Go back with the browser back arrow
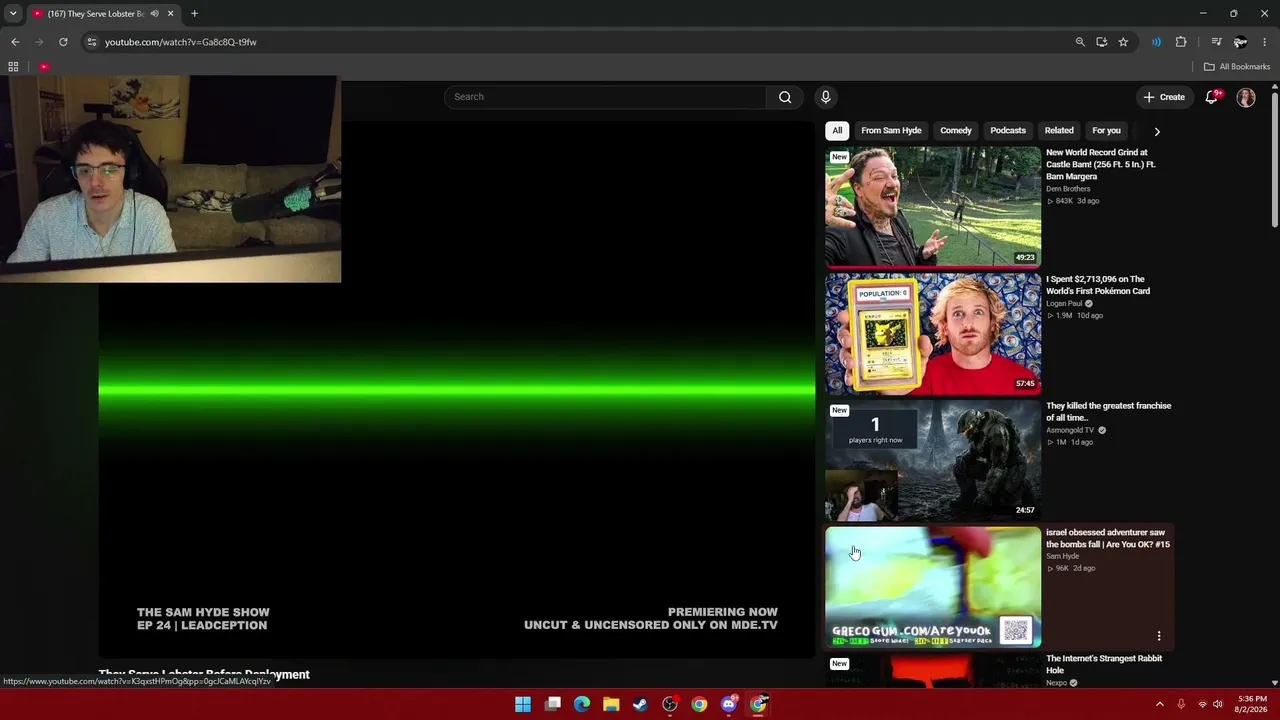The height and width of the screenshot is (720, 1280). (15, 42)
